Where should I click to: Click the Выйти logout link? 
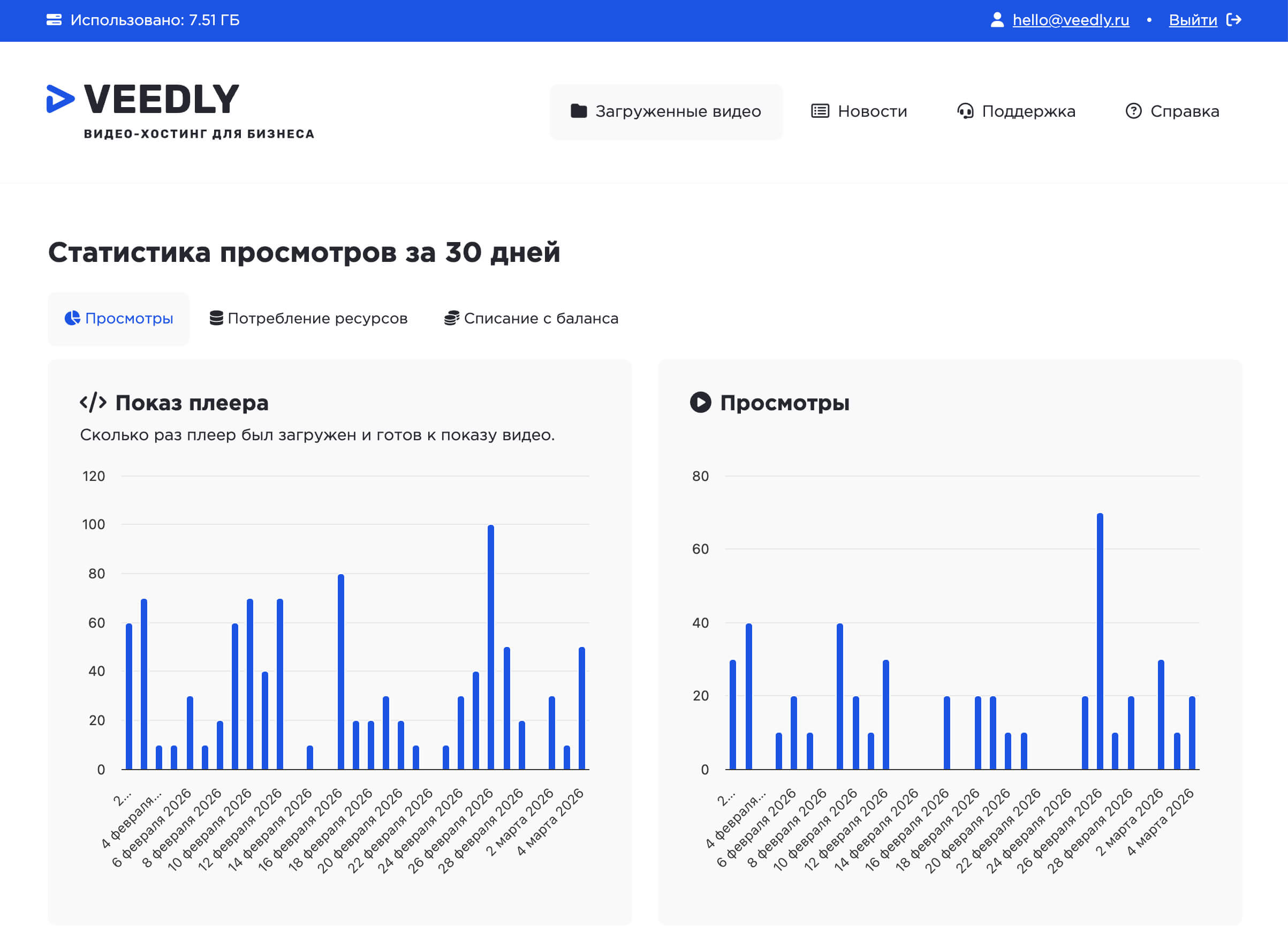click(x=1193, y=19)
